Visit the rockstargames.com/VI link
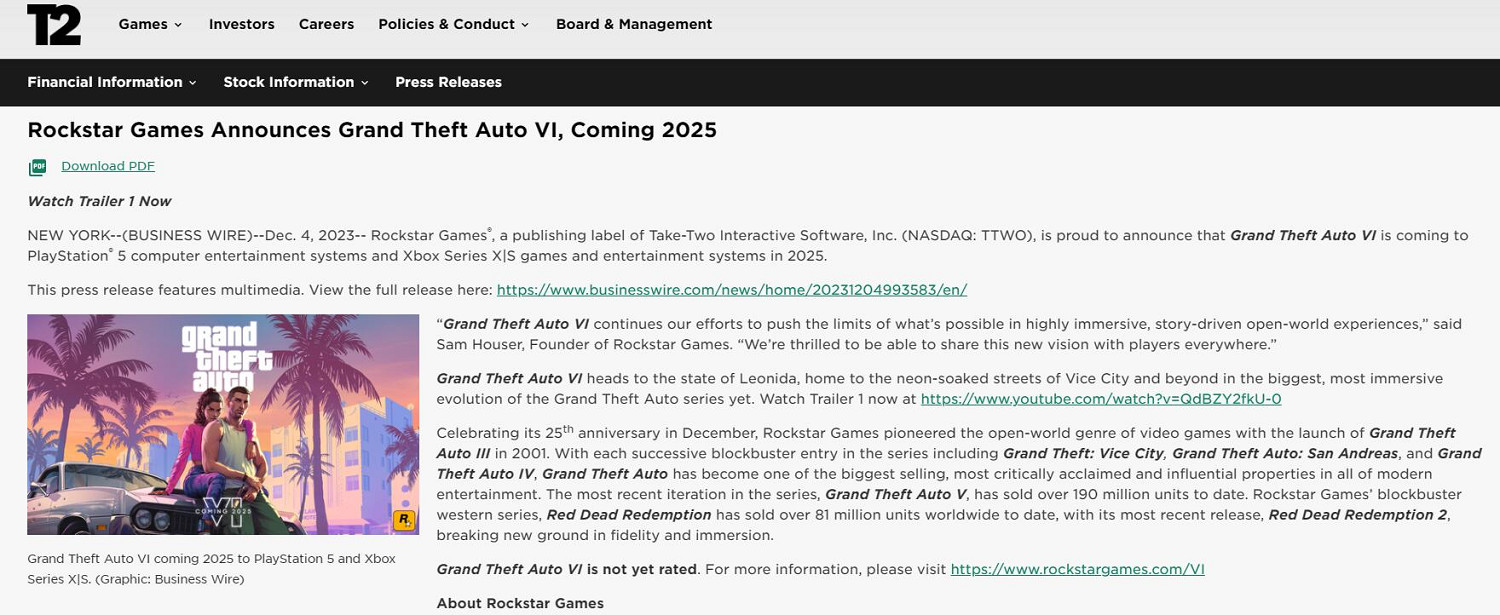This screenshot has height=615, width=1500. [1077, 569]
